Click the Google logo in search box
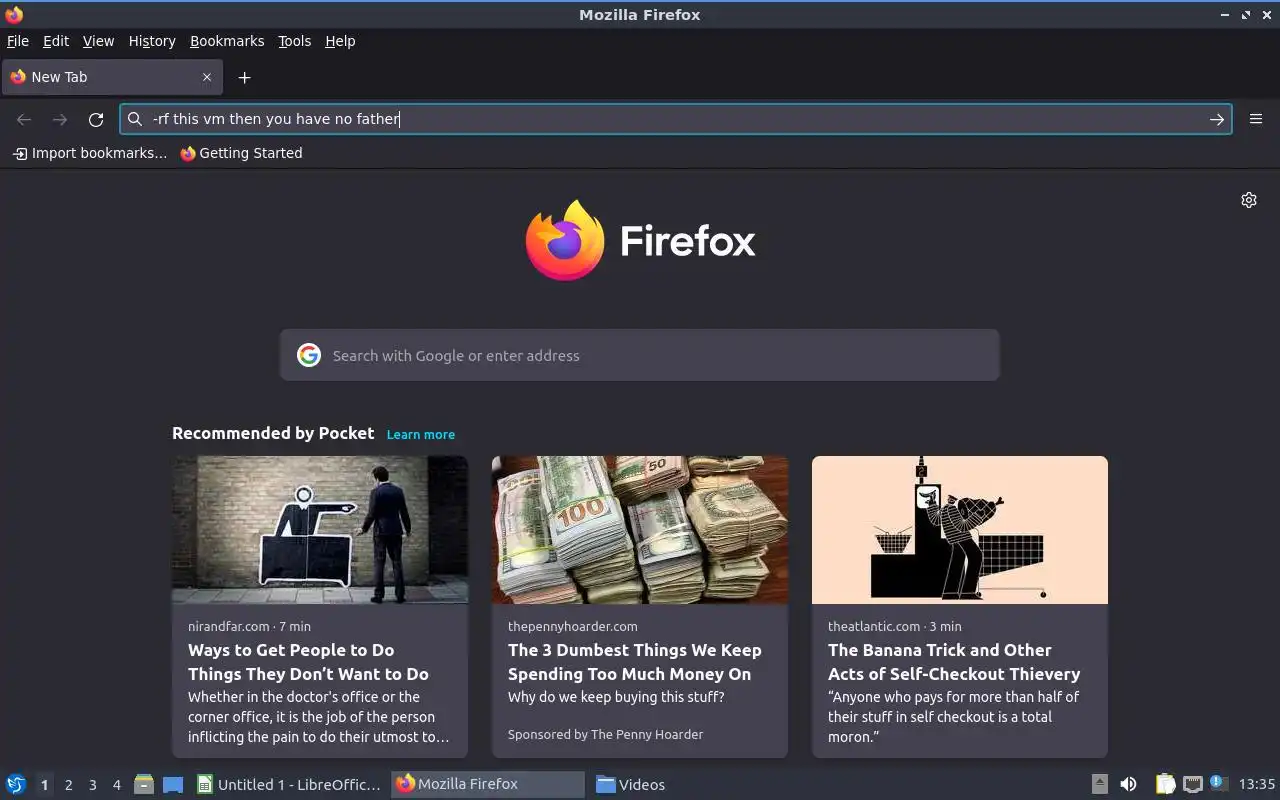 (309, 355)
